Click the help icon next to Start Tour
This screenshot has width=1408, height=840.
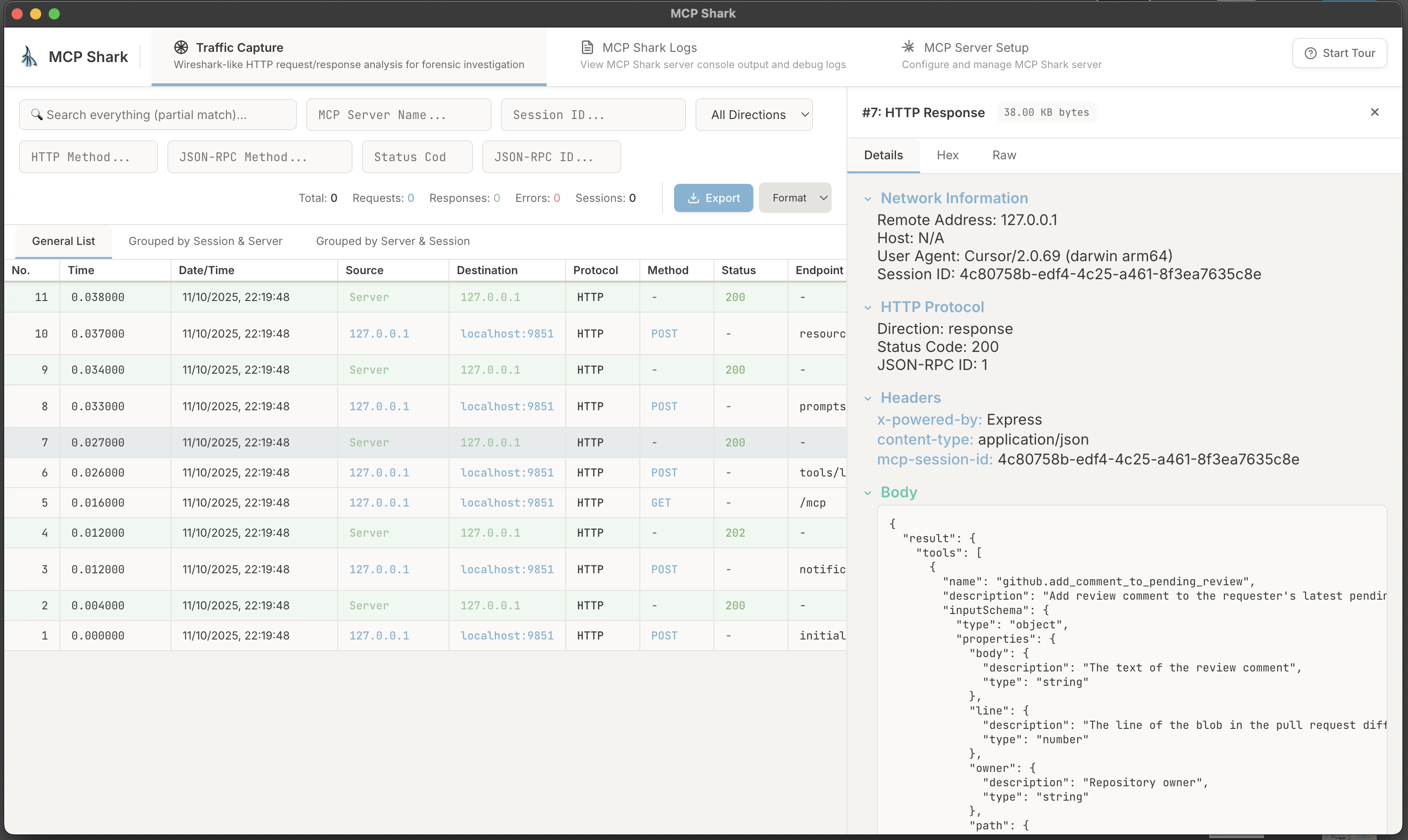(x=1310, y=53)
